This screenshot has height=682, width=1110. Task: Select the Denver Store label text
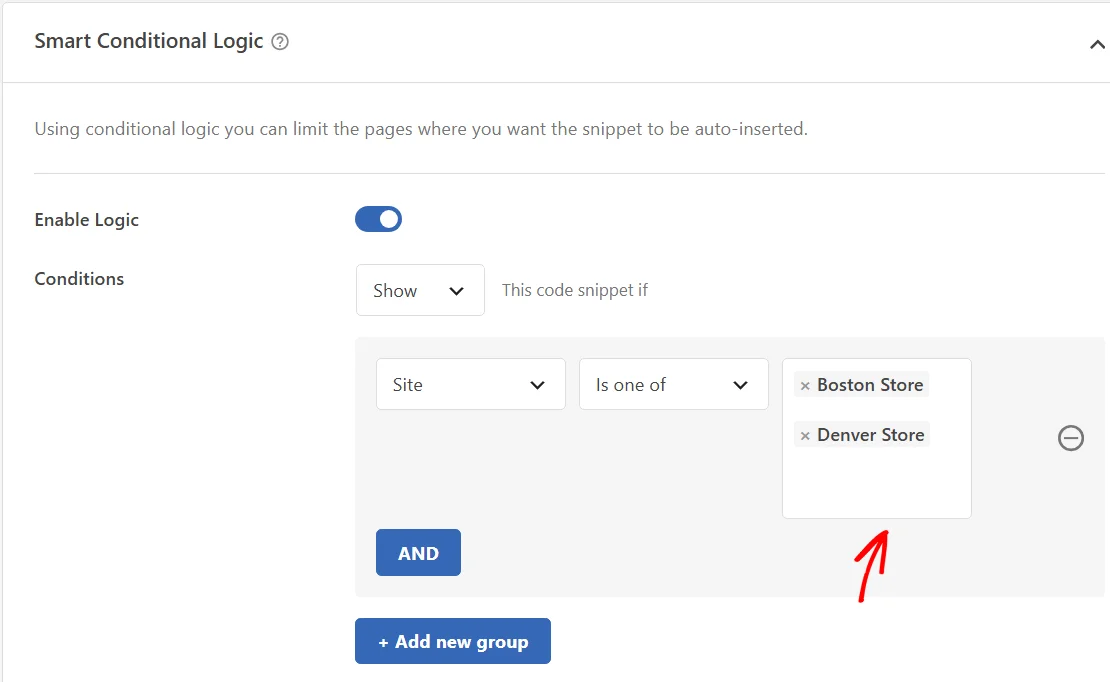(871, 434)
